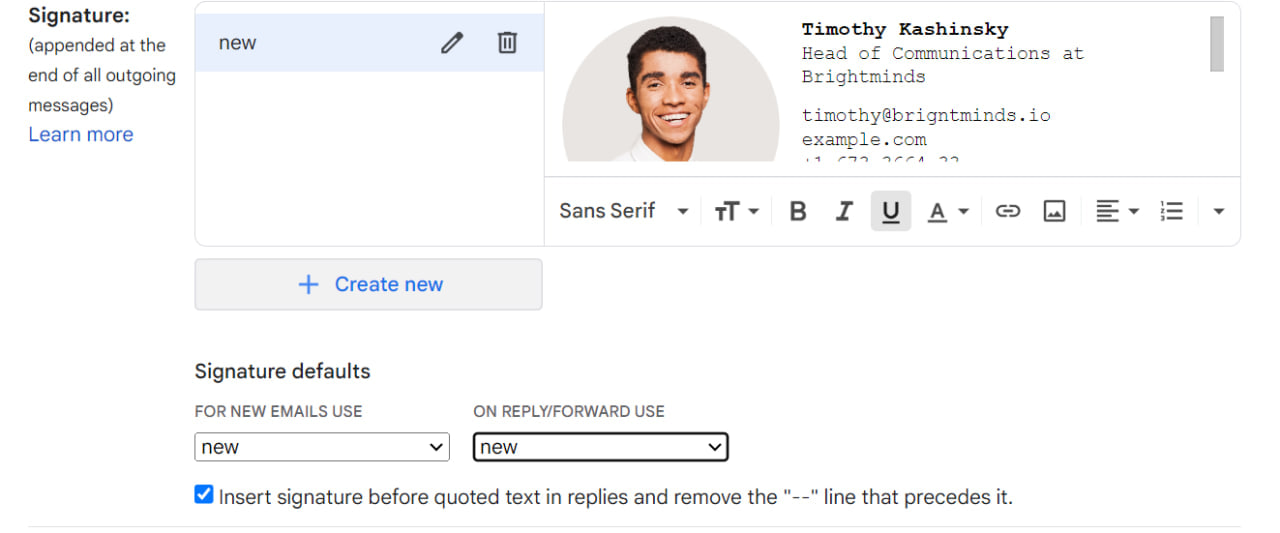Open 'For new emails use' dropdown

pyautogui.click(x=322, y=447)
